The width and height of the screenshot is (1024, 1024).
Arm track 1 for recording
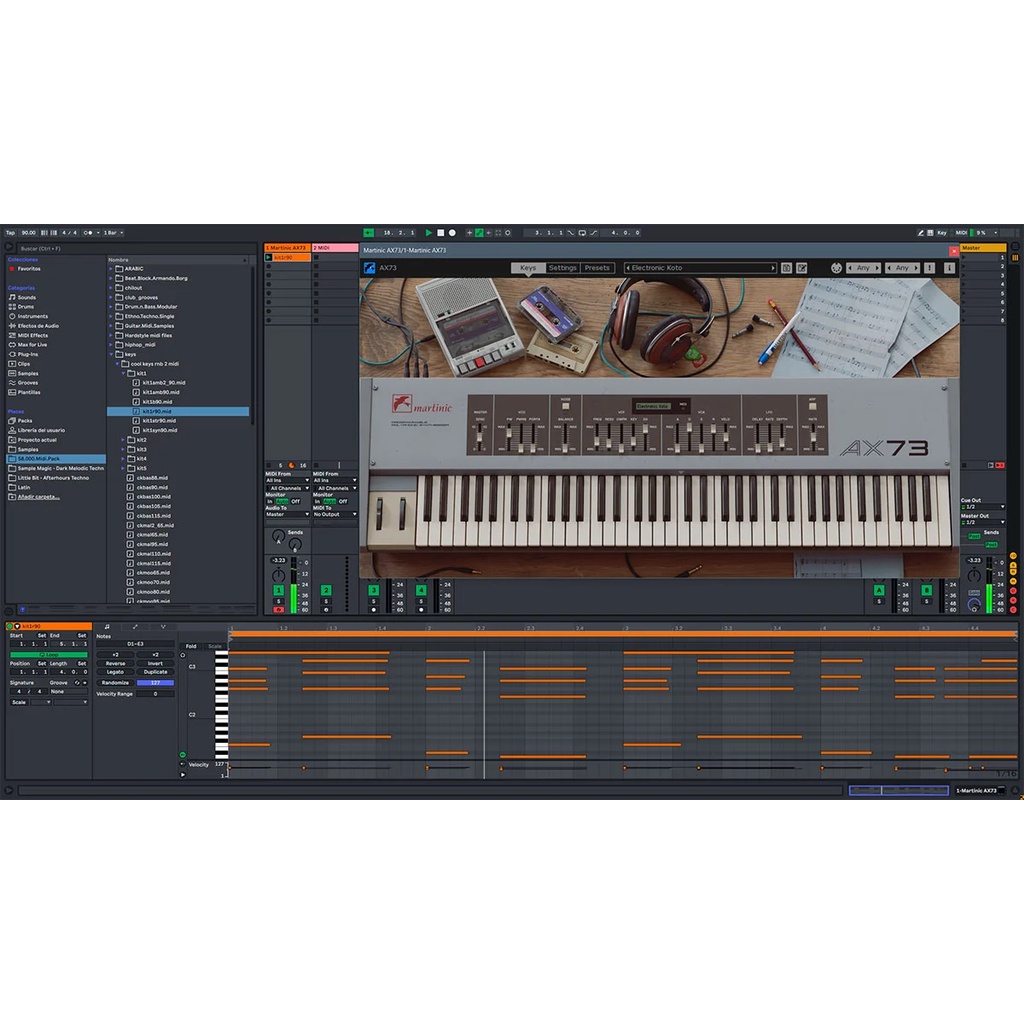279,610
